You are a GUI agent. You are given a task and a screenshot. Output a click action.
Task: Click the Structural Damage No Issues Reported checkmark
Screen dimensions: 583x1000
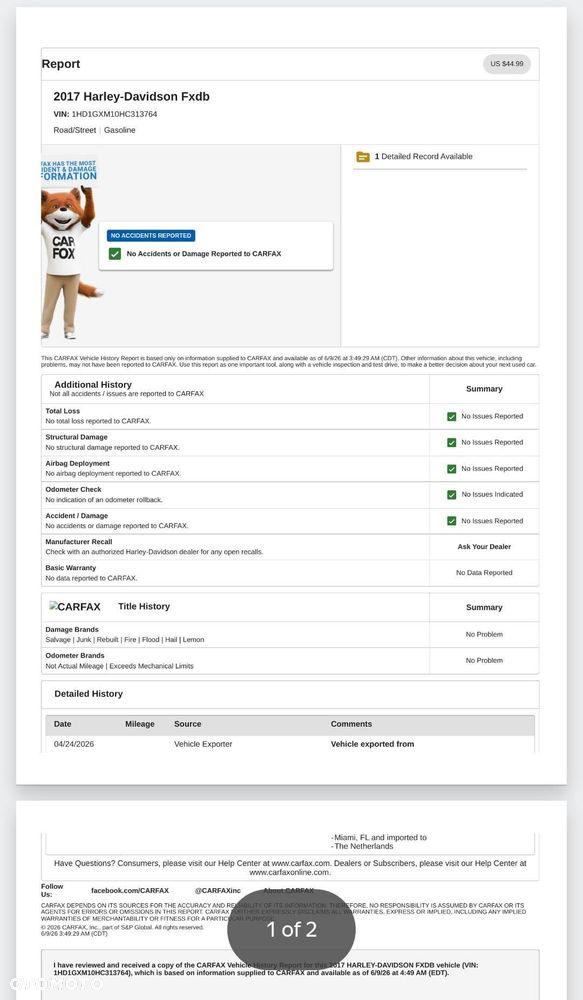[452, 443]
